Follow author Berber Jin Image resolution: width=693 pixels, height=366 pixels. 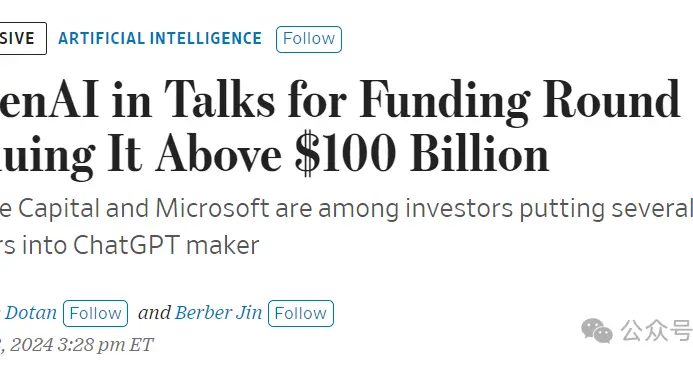coord(301,313)
